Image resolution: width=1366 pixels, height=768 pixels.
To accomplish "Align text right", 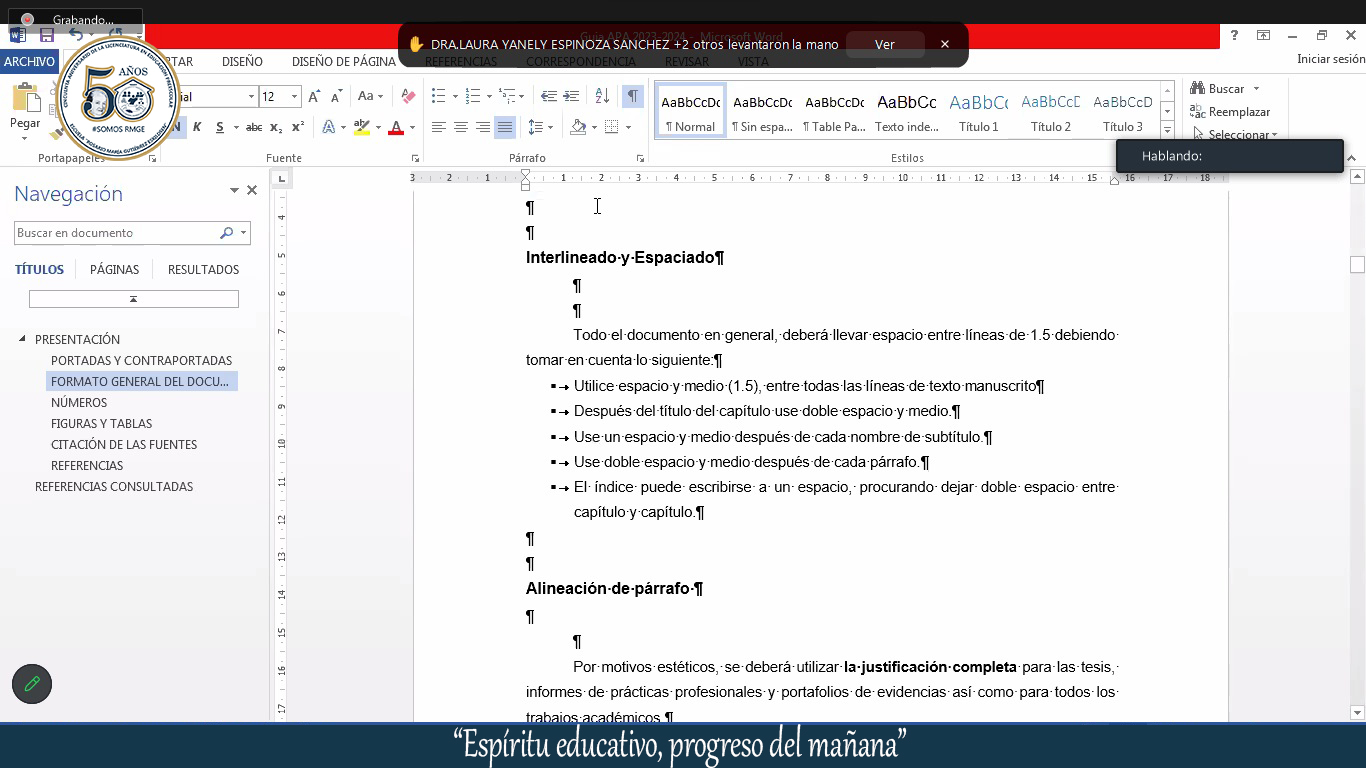I will [x=483, y=127].
